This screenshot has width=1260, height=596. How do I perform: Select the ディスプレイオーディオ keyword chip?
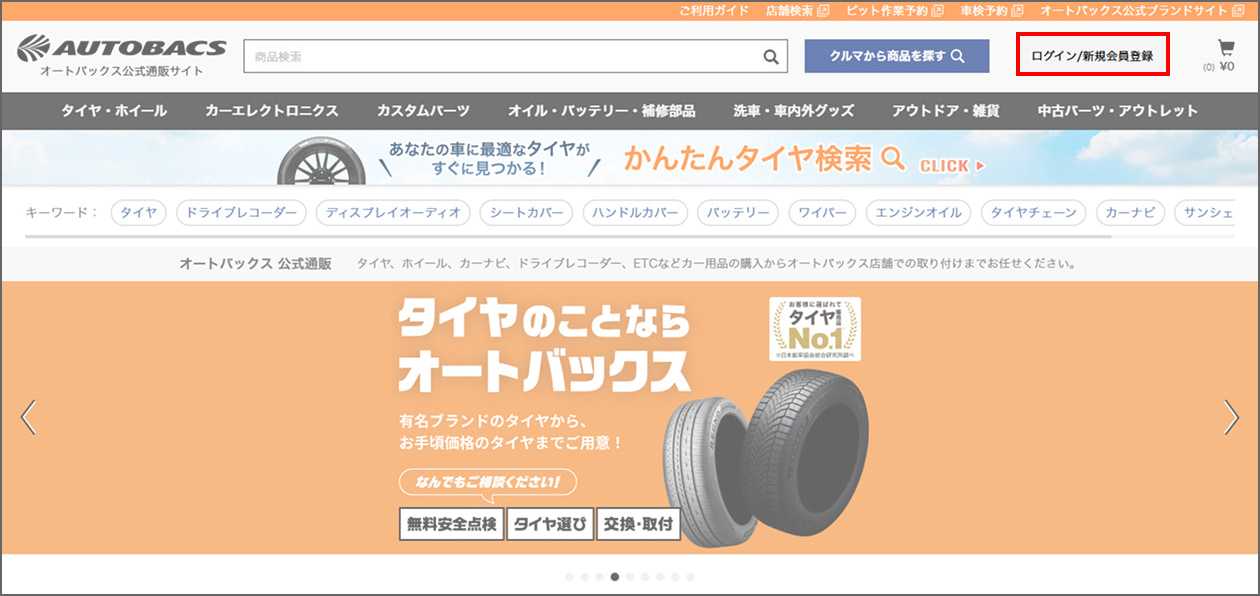pyautogui.click(x=393, y=213)
